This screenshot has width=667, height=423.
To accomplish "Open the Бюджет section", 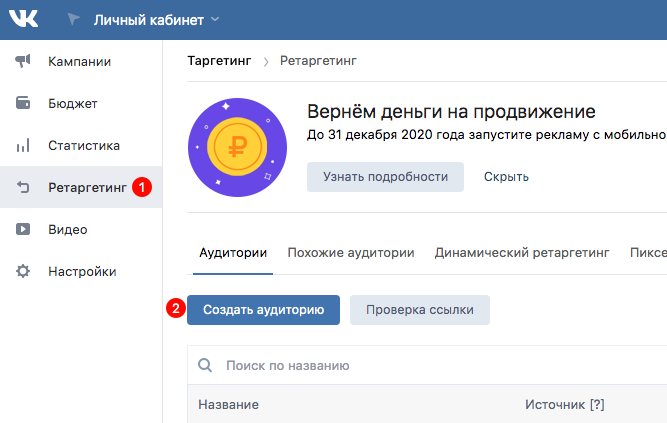I will [x=73, y=103].
